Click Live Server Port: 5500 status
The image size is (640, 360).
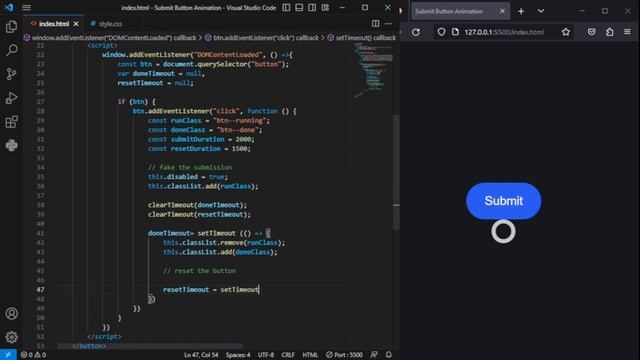coord(344,355)
